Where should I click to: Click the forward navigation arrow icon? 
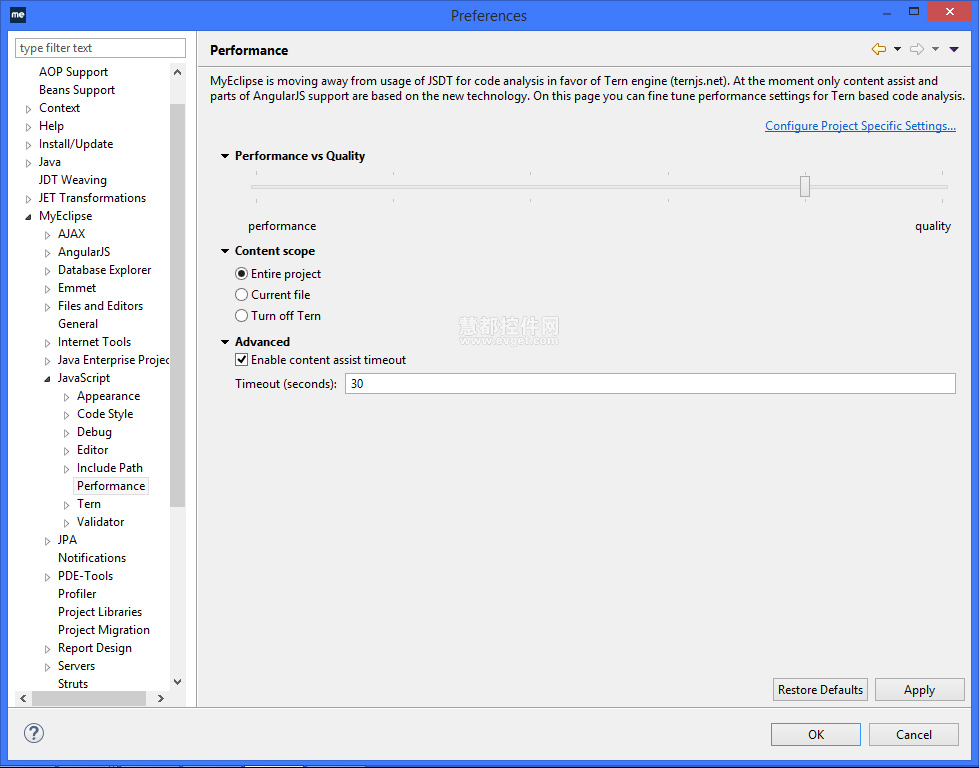pyautogui.click(x=916, y=50)
